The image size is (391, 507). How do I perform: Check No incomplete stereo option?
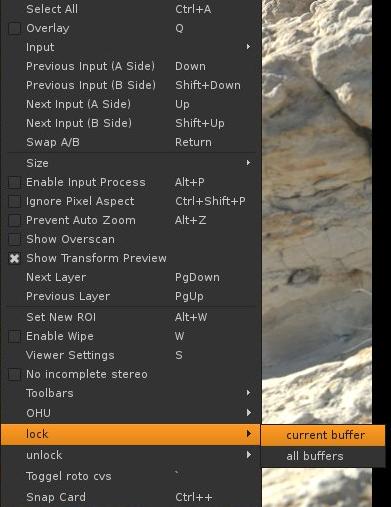pos(14,374)
